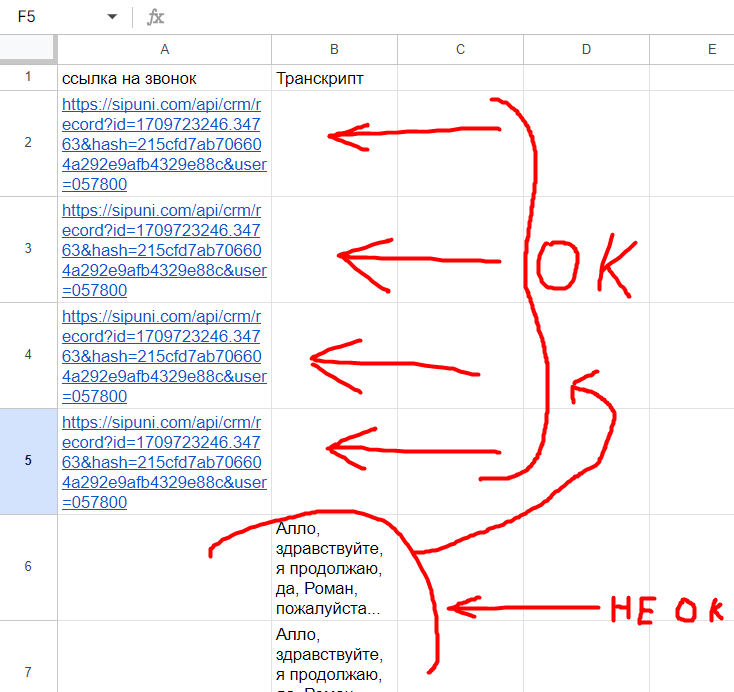Click the select-all corner box

click(x=28, y=49)
